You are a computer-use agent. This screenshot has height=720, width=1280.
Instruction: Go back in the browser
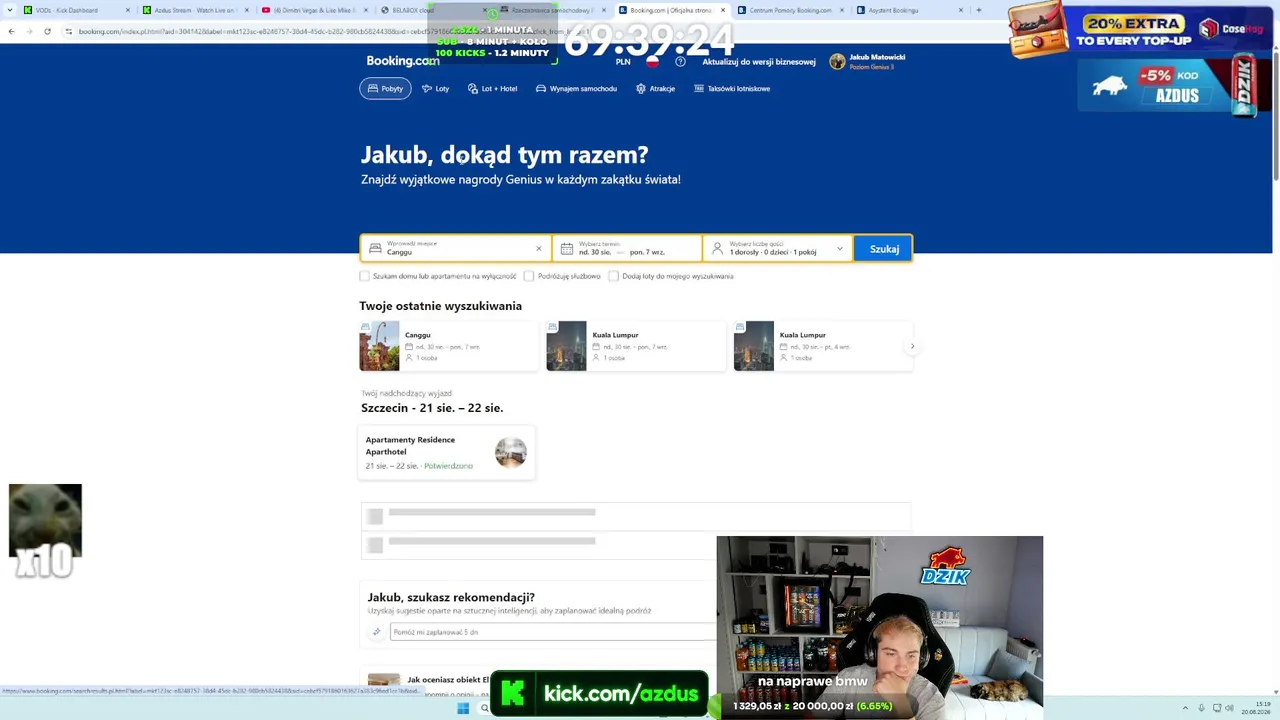pyautogui.click(x=11, y=31)
